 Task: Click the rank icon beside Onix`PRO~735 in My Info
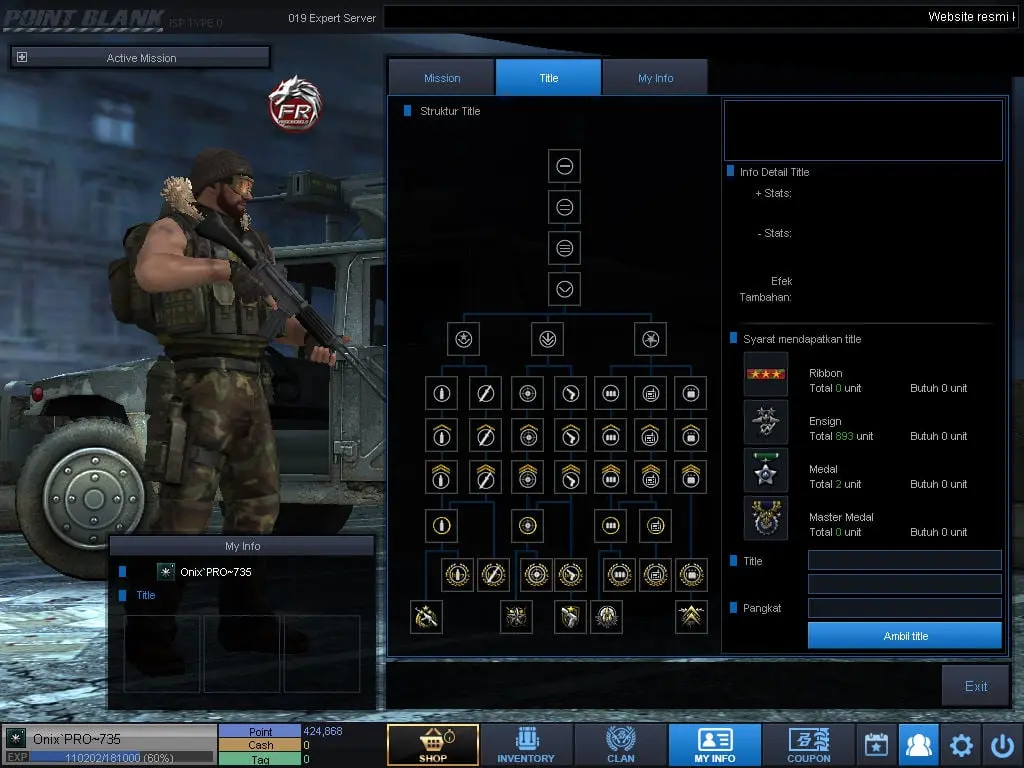tap(166, 571)
